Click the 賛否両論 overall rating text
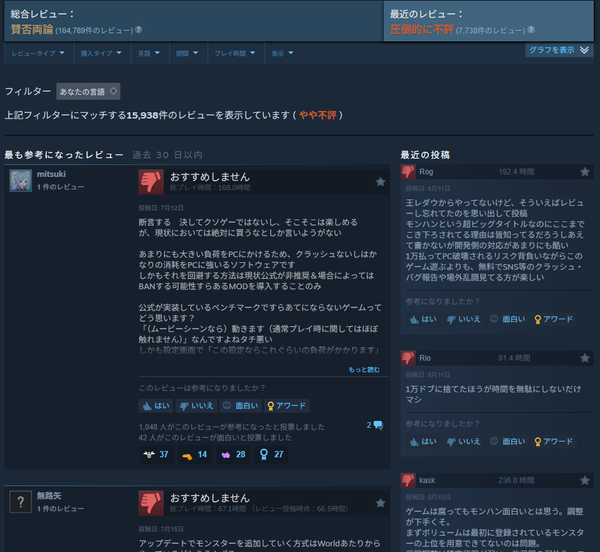This screenshot has width=600, height=552. 32,29
